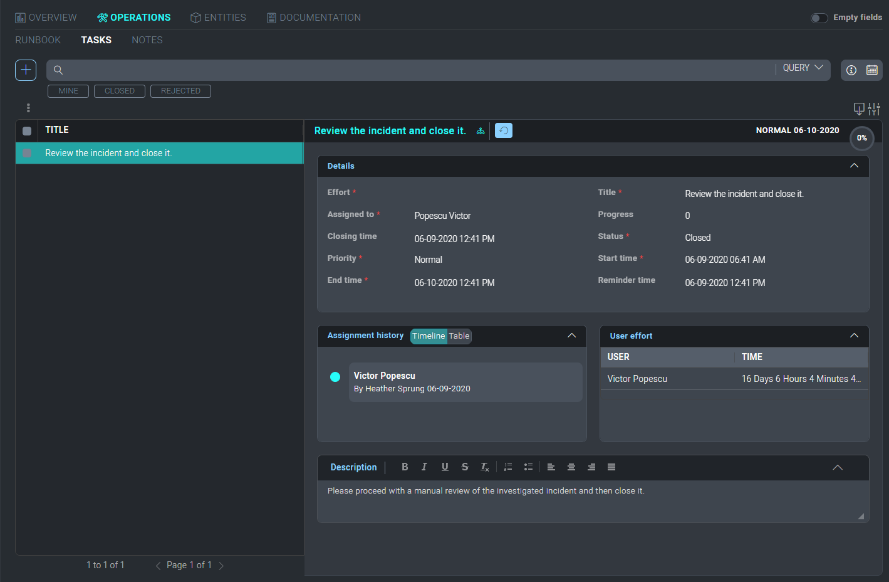Apply italic formatting in Description toolbar

424,467
